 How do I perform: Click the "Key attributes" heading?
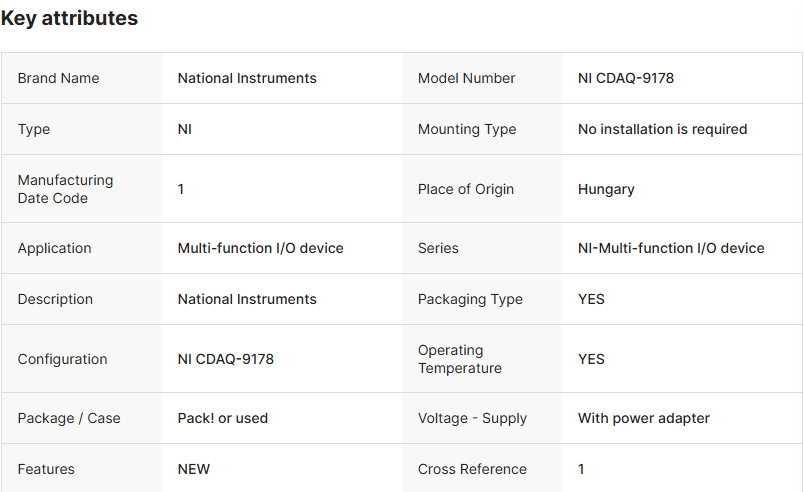pos(70,19)
